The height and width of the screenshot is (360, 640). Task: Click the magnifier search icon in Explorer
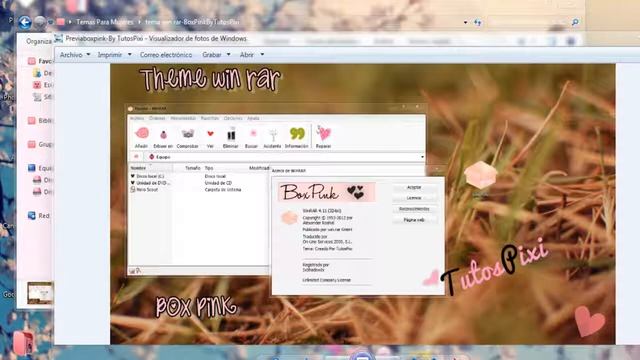tap(575, 22)
